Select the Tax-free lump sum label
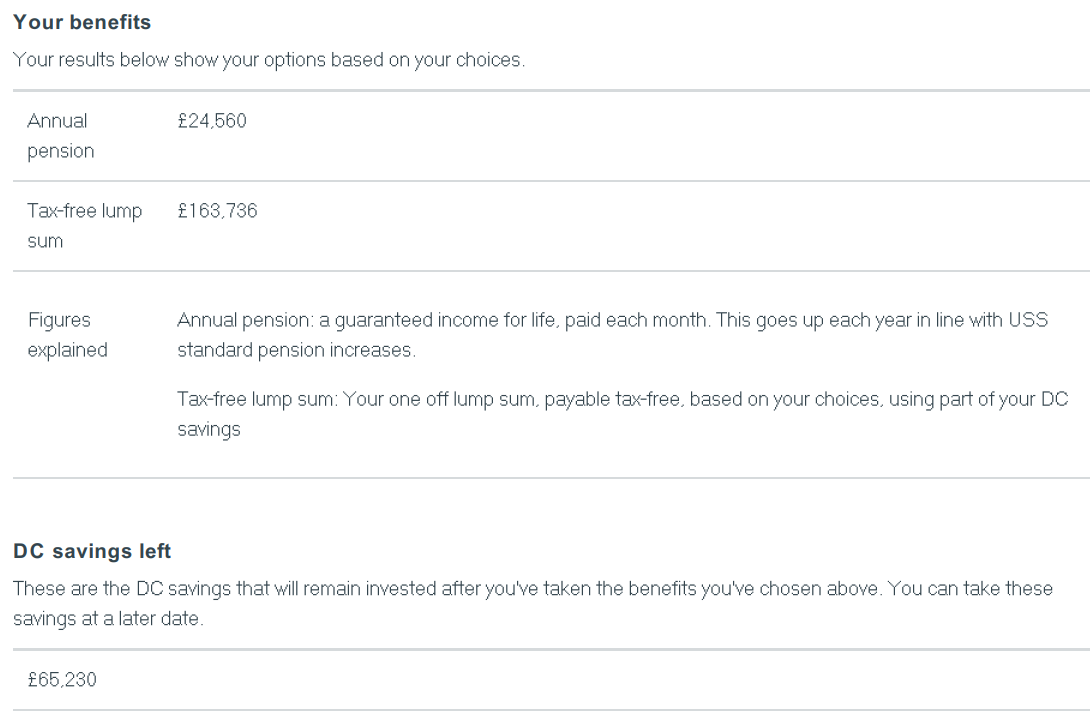The width and height of the screenshot is (1090, 715). click(85, 226)
